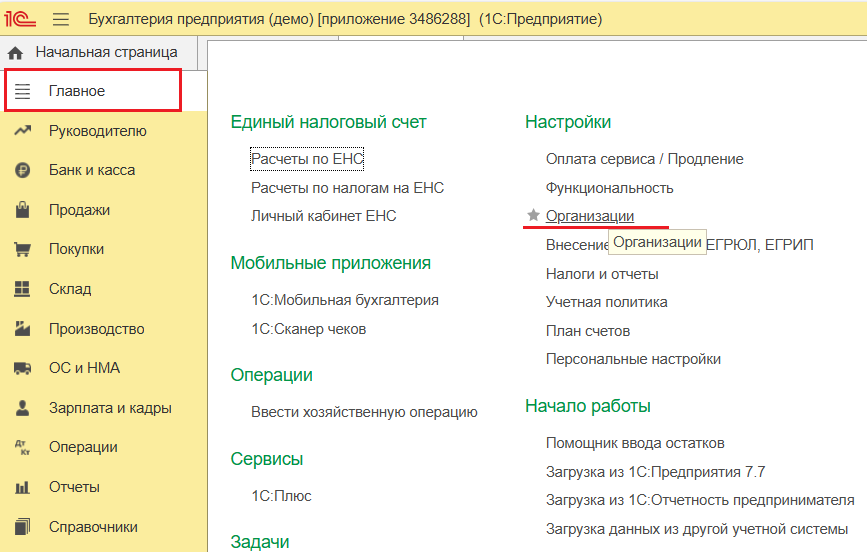
Task: Open Загрузка из 1С:Отчетность предпринимателя
Action: pos(700,501)
